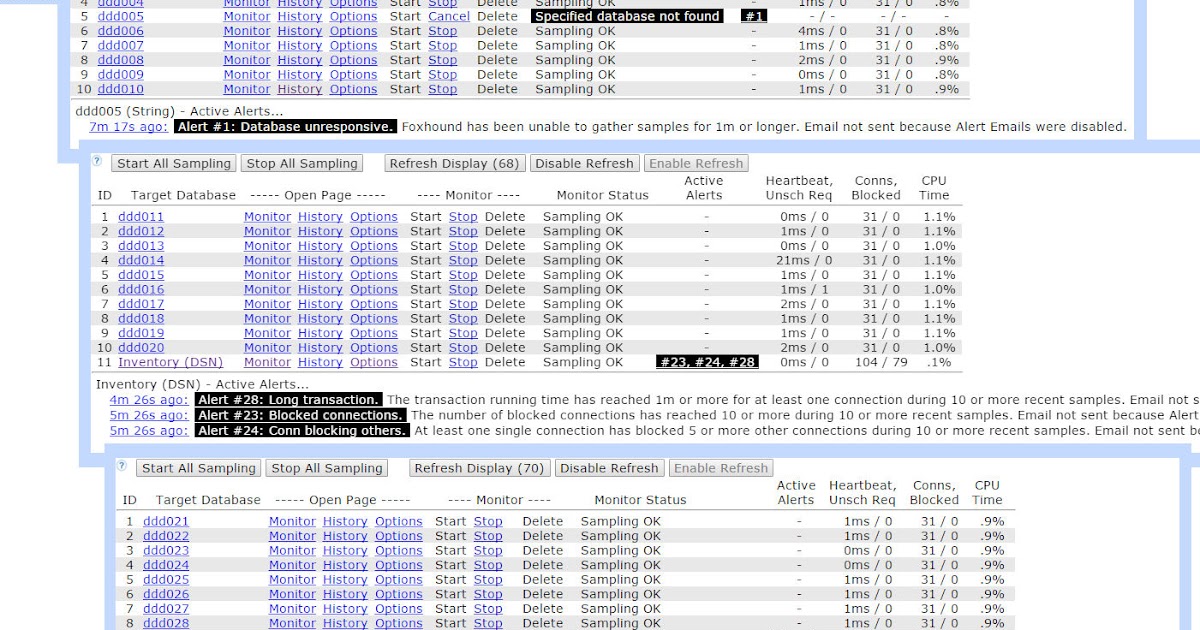This screenshot has height=630, width=1200.
Task: Click the help icon above the ddd021 table
Action: click(120, 466)
